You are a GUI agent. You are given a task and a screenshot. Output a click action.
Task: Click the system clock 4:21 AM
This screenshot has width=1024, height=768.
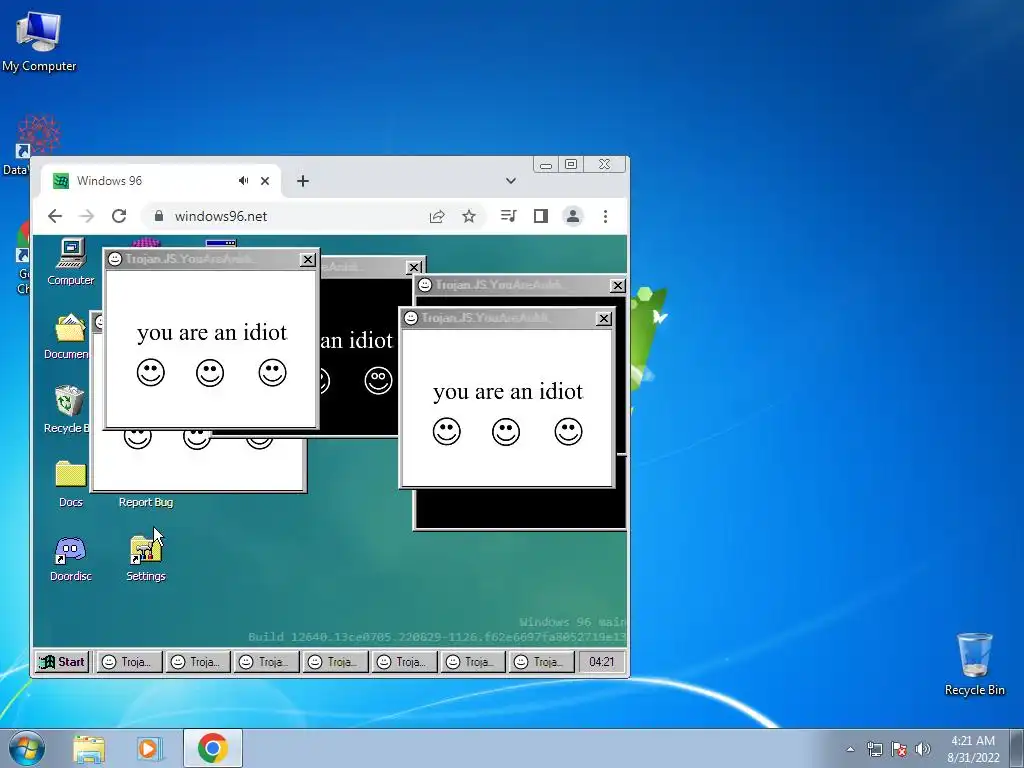pos(973,749)
